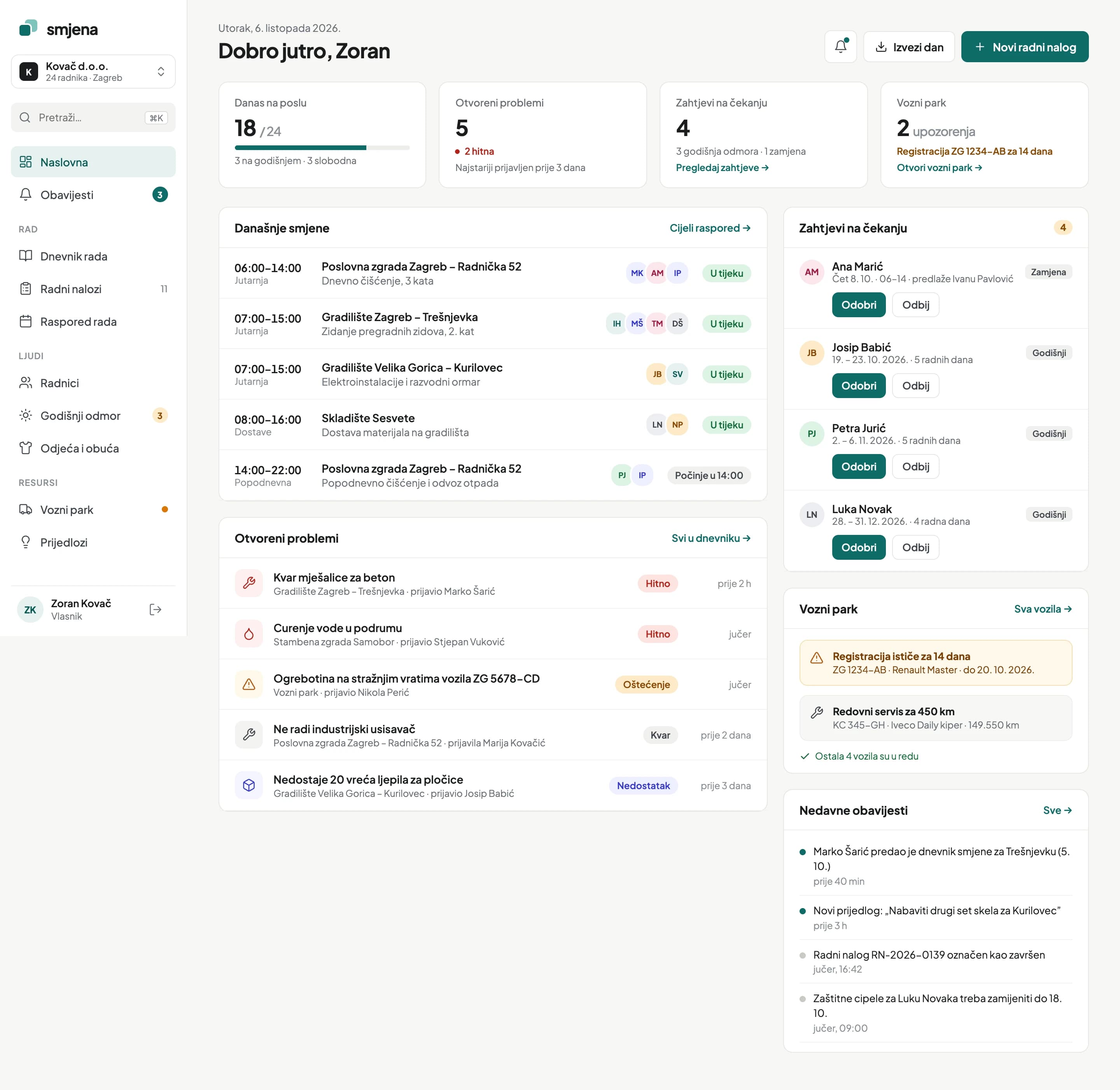Approve Ana Marić's request with Odobri

pos(858,304)
